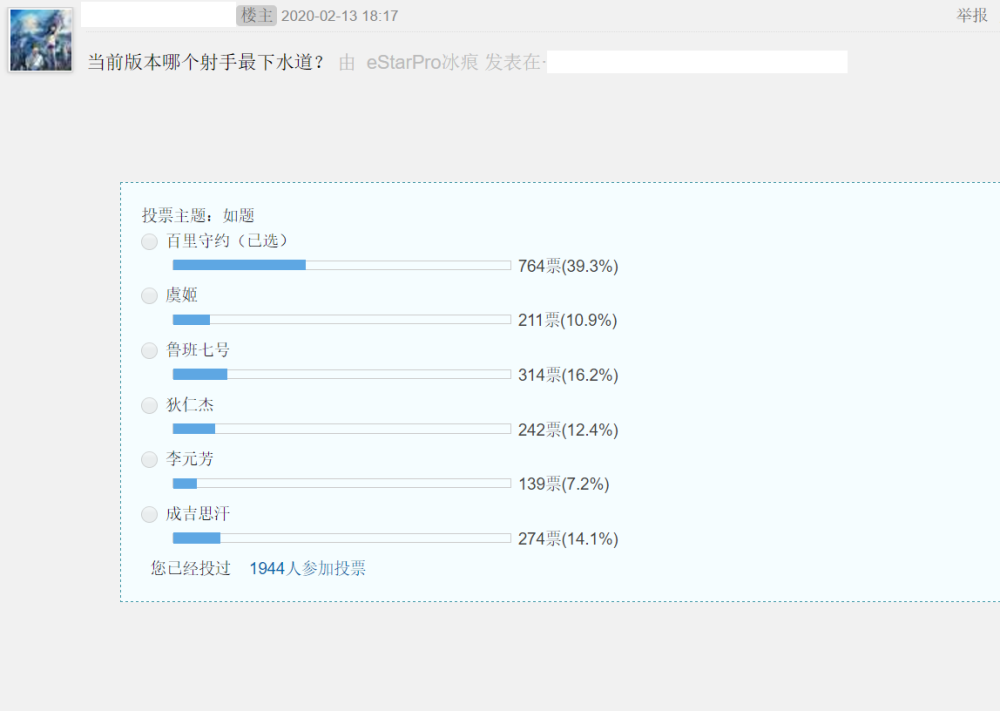Image resolution: width=1000 pixels, height=711 pixels.
Task: Click the 狄仁杰 vote progress bar
Action: [x=341, y=429]
